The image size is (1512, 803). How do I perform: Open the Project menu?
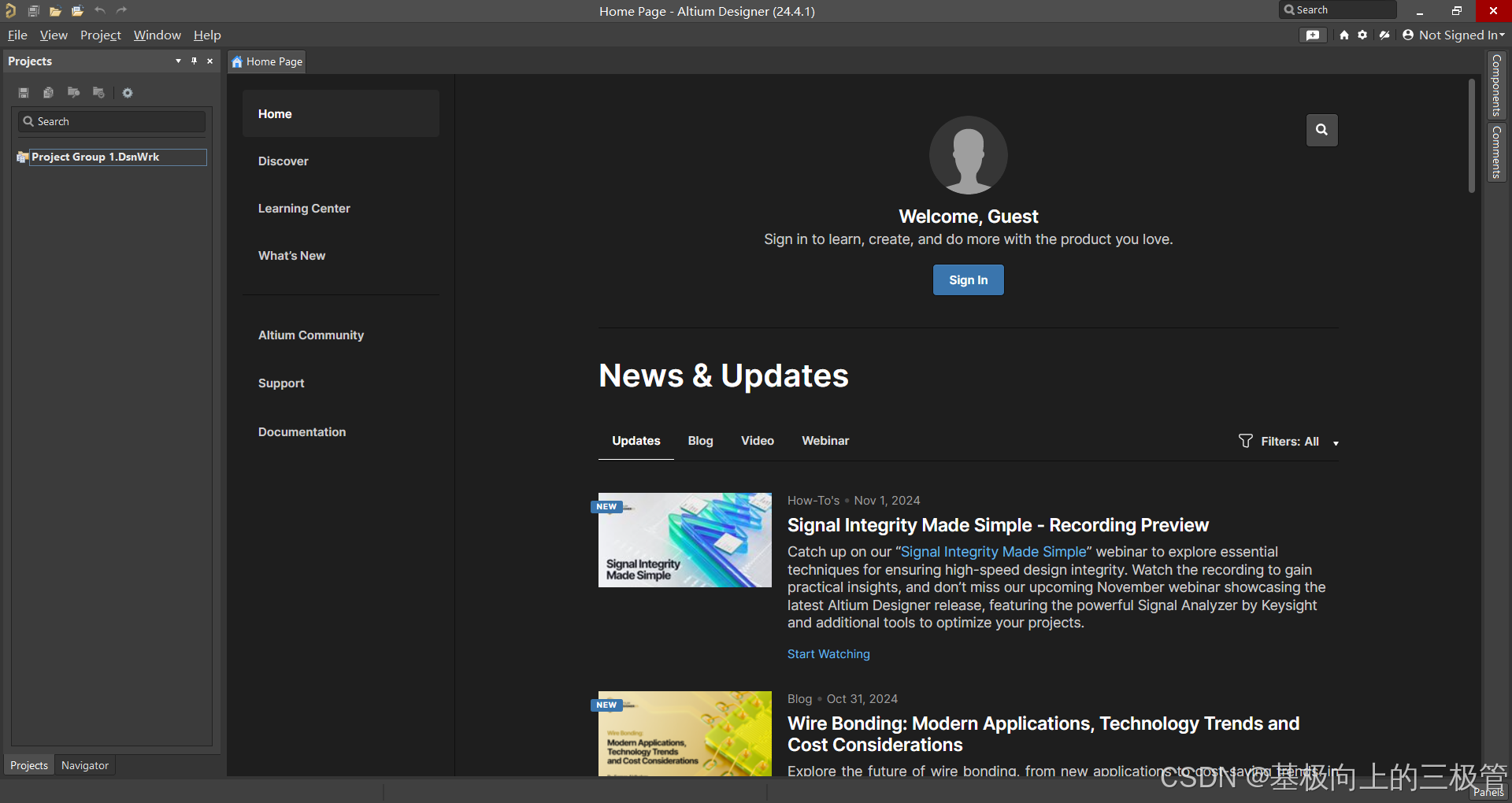click(x=101, y=35)
